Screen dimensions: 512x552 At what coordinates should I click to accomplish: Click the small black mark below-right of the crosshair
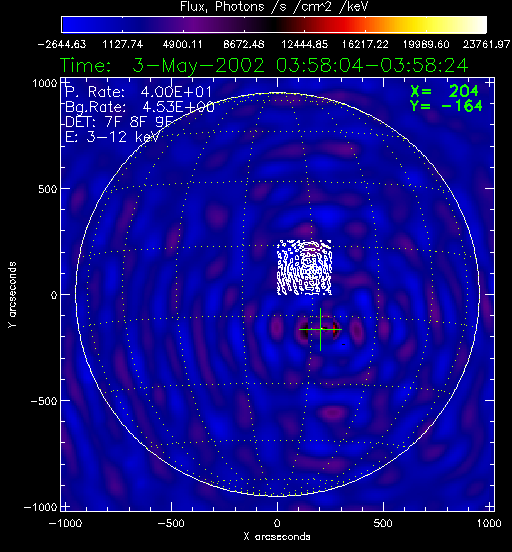click(x=344, y=344)
